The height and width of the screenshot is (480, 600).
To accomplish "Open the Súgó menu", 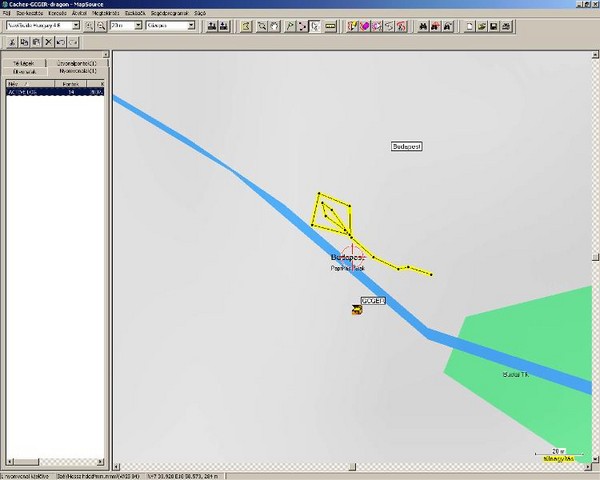I will (x=200, y=14).
